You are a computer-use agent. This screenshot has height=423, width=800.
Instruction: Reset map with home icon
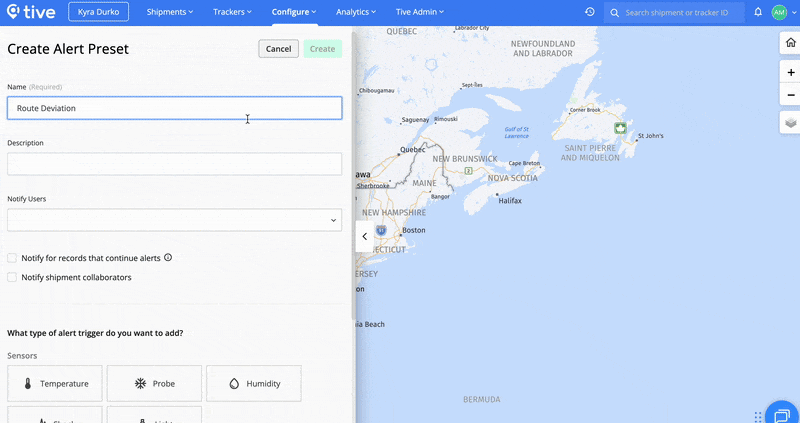pos(790,42)
